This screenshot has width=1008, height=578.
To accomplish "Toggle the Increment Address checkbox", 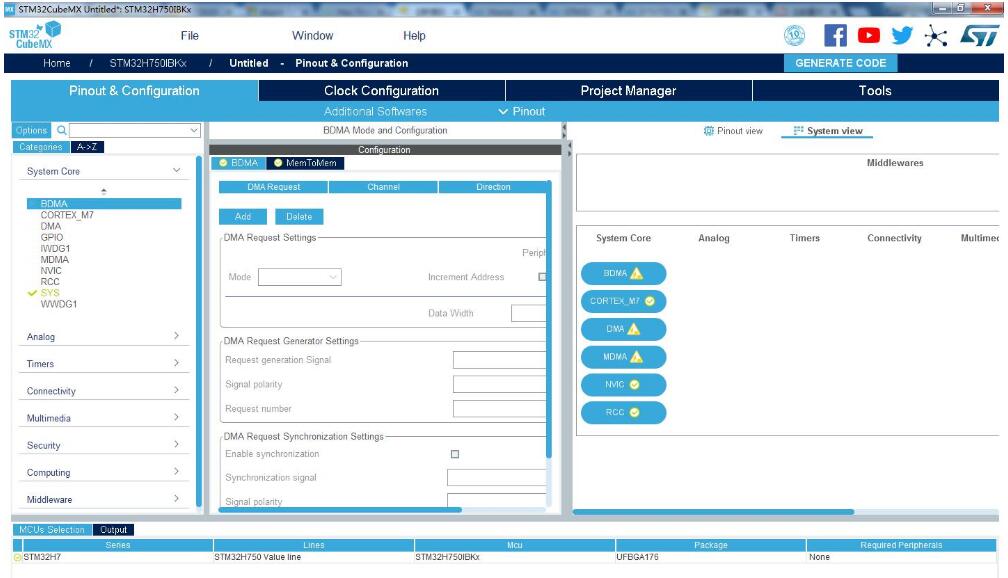I will 542,277.
